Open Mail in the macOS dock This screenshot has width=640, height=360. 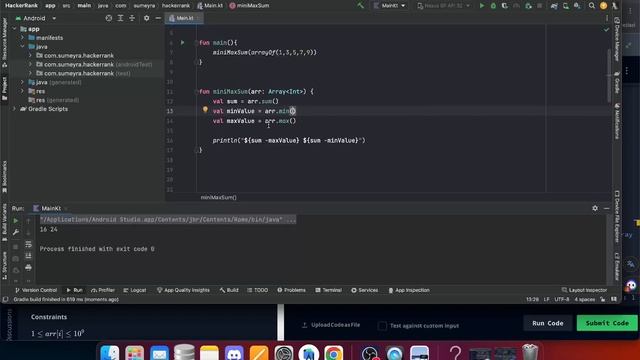click(x=160, y=353)
